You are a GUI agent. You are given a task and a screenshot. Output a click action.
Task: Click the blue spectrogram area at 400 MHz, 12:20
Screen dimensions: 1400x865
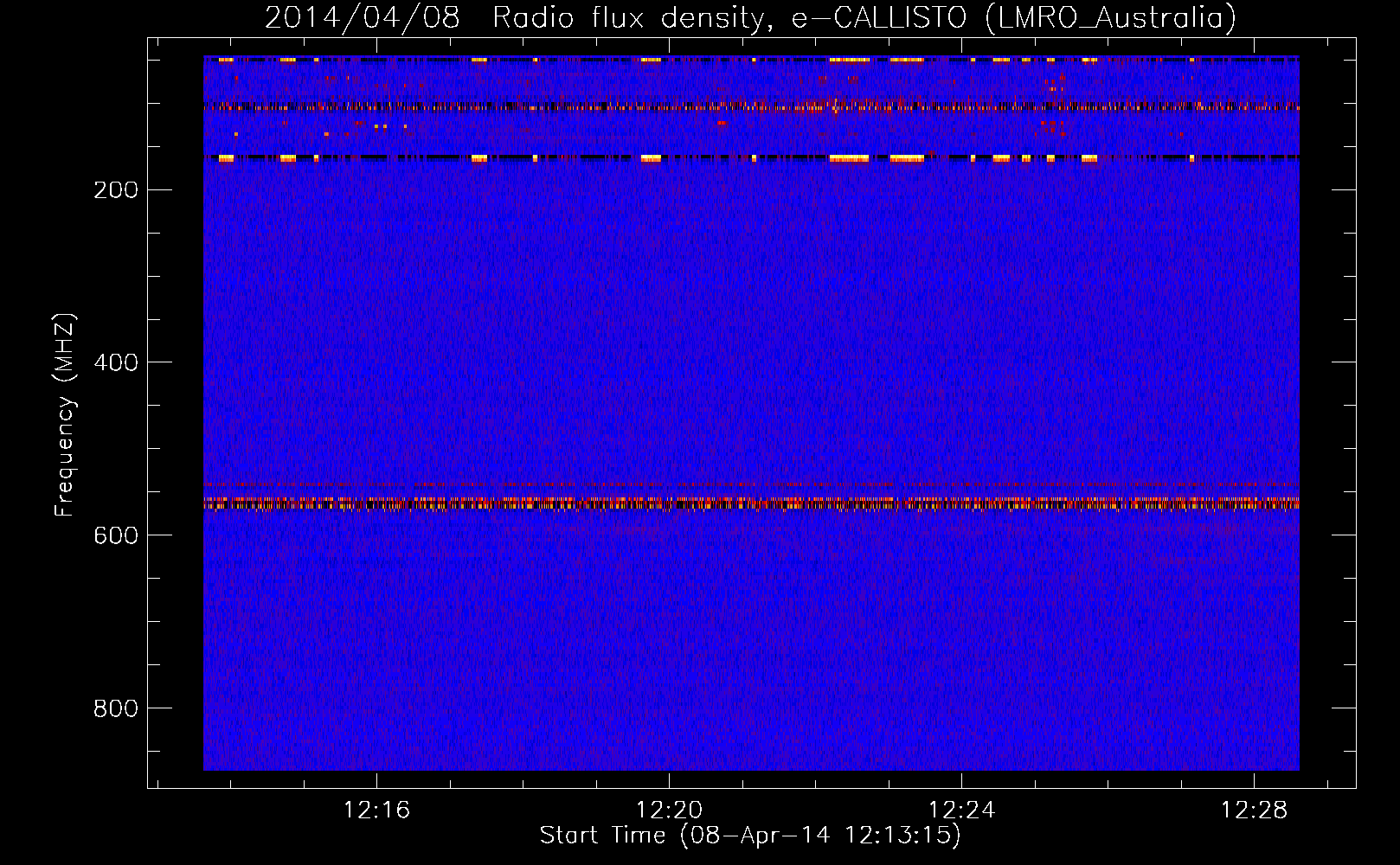tap(669, 362)
